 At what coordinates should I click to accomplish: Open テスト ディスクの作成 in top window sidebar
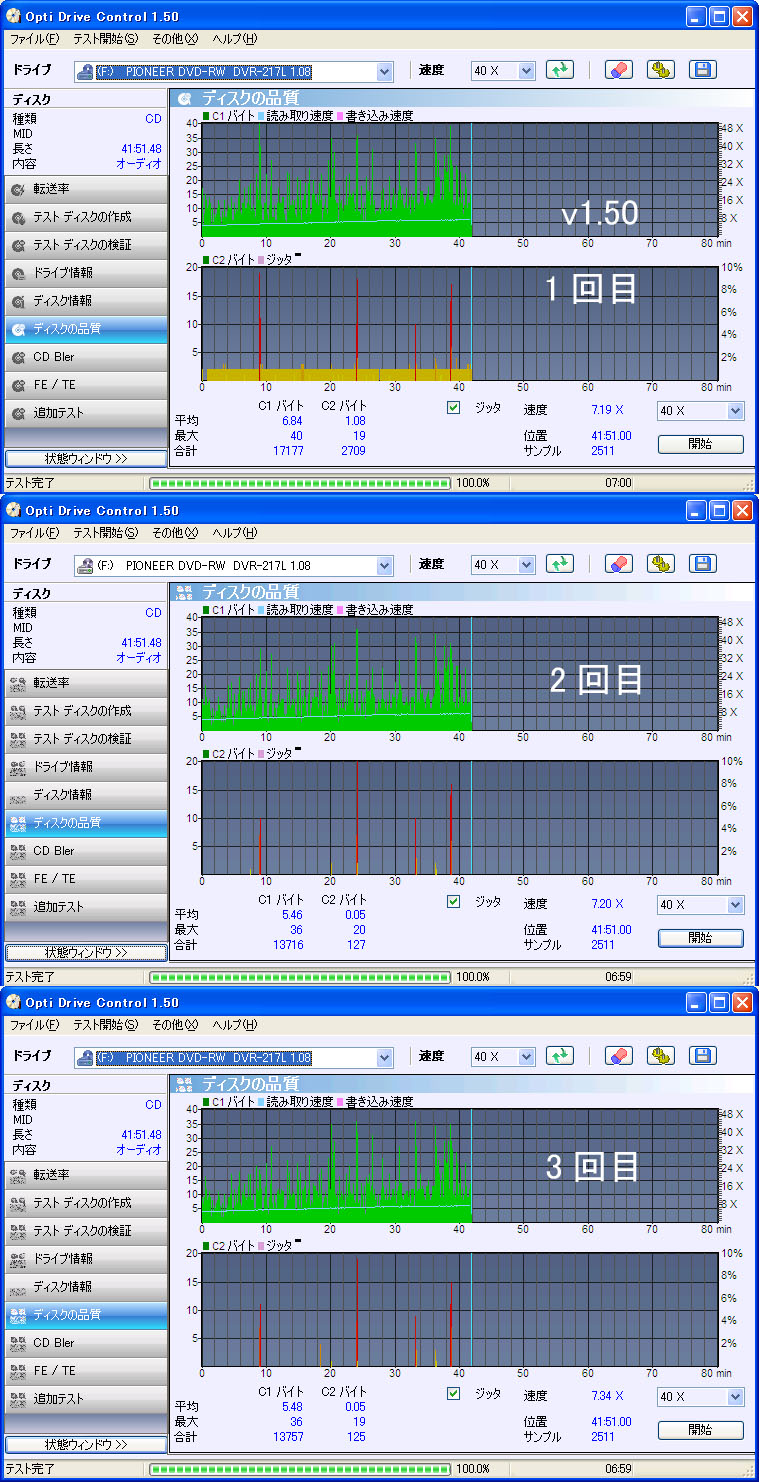click(x=86, y=217)
